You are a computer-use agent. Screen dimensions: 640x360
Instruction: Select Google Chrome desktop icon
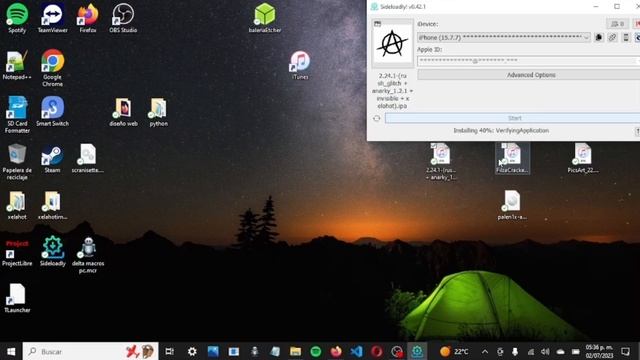[x=52, y=68]
